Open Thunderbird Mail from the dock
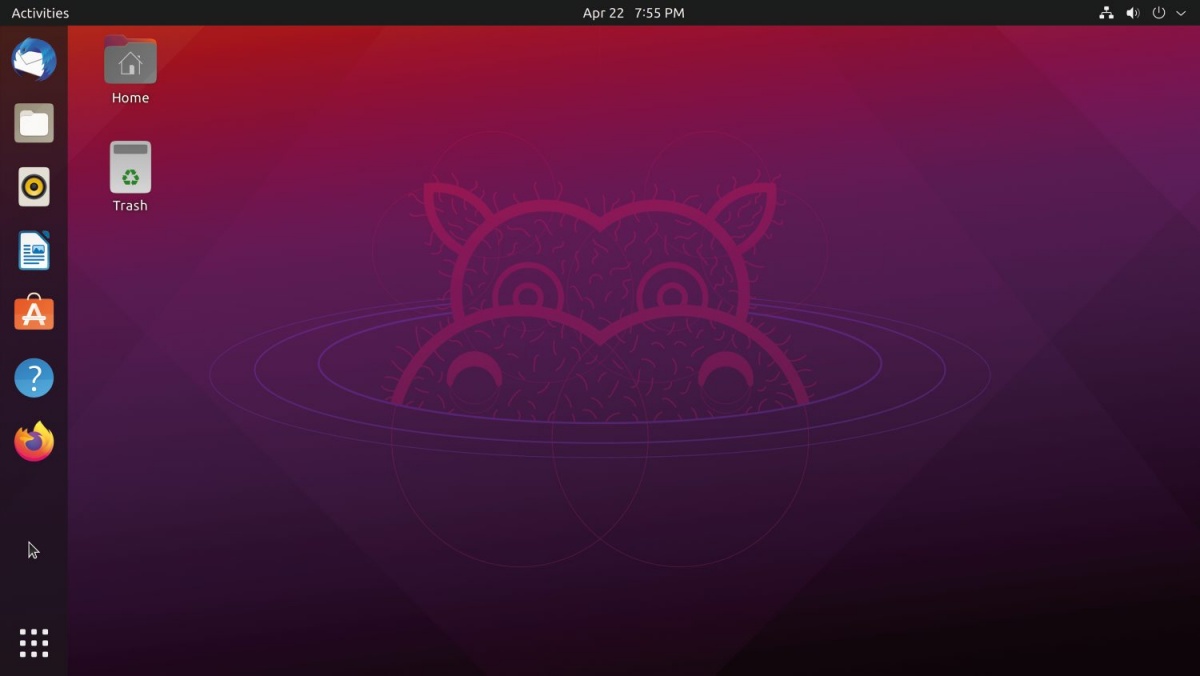 click(34, 59)
